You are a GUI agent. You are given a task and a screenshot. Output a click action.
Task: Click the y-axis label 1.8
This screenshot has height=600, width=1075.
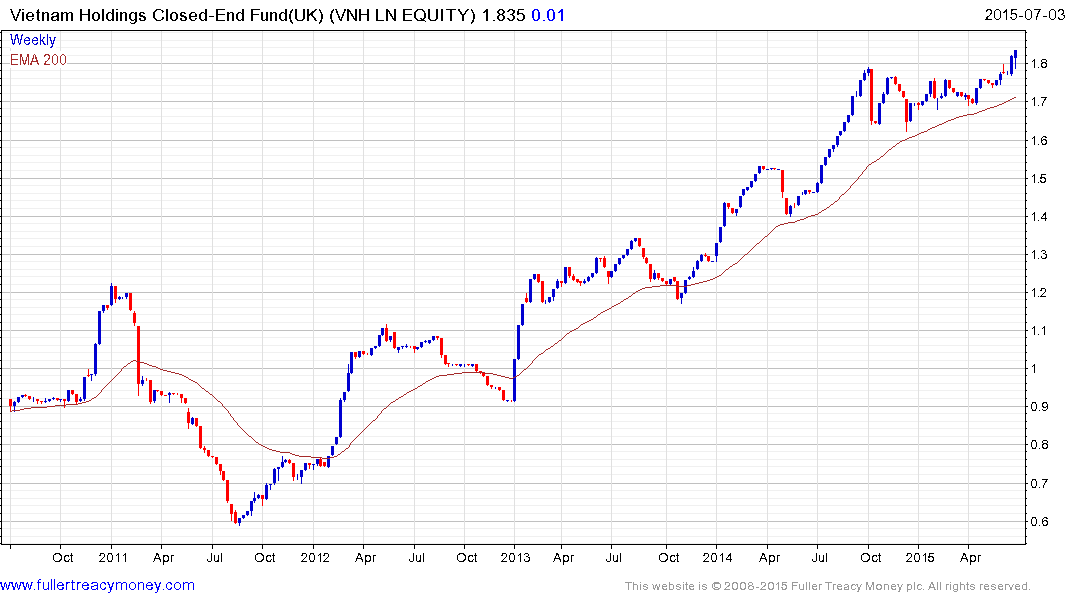coord(1039,64)
